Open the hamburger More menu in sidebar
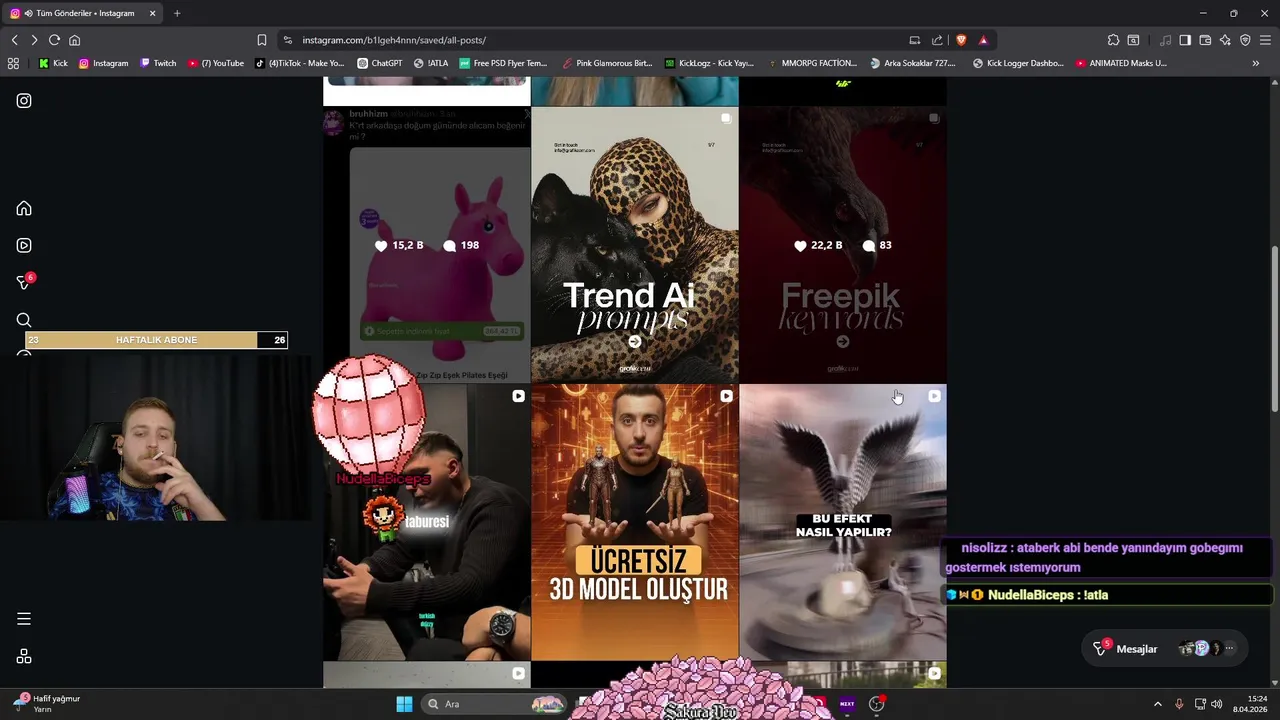 [24, 619]
